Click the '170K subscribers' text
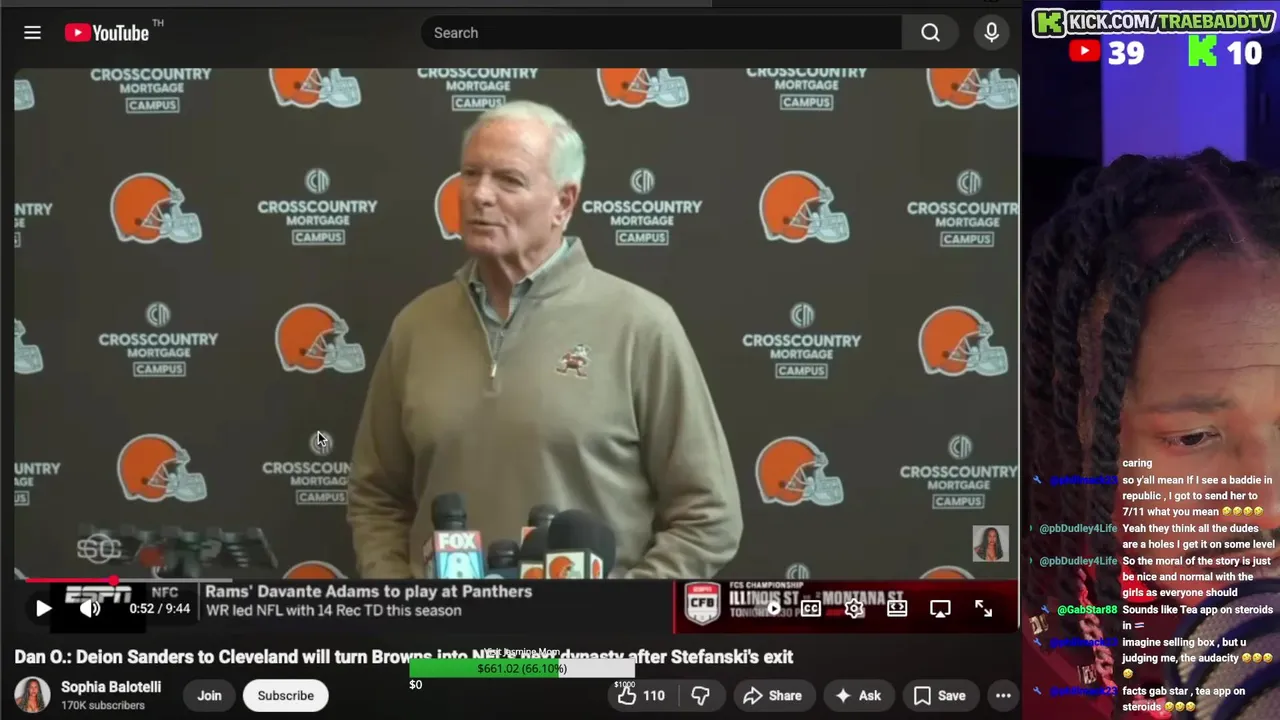This screenshot has height=720, width=1280. point(103,706)
